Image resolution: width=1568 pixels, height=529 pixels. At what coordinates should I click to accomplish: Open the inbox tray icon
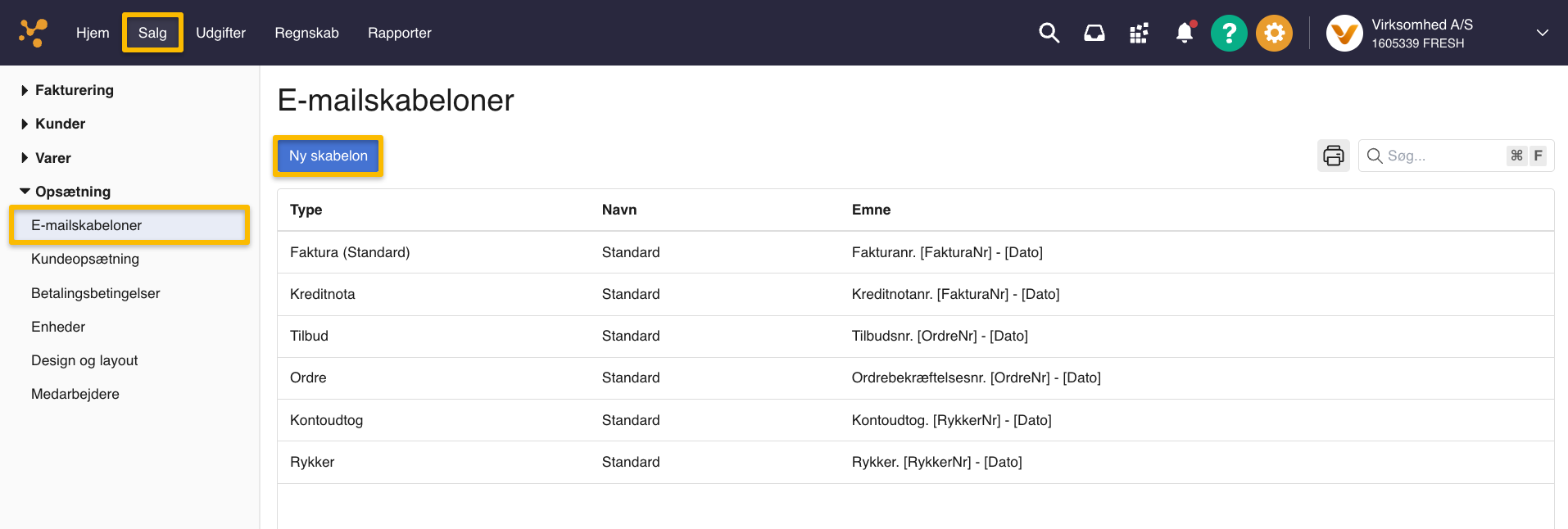tap(1094, 33)
